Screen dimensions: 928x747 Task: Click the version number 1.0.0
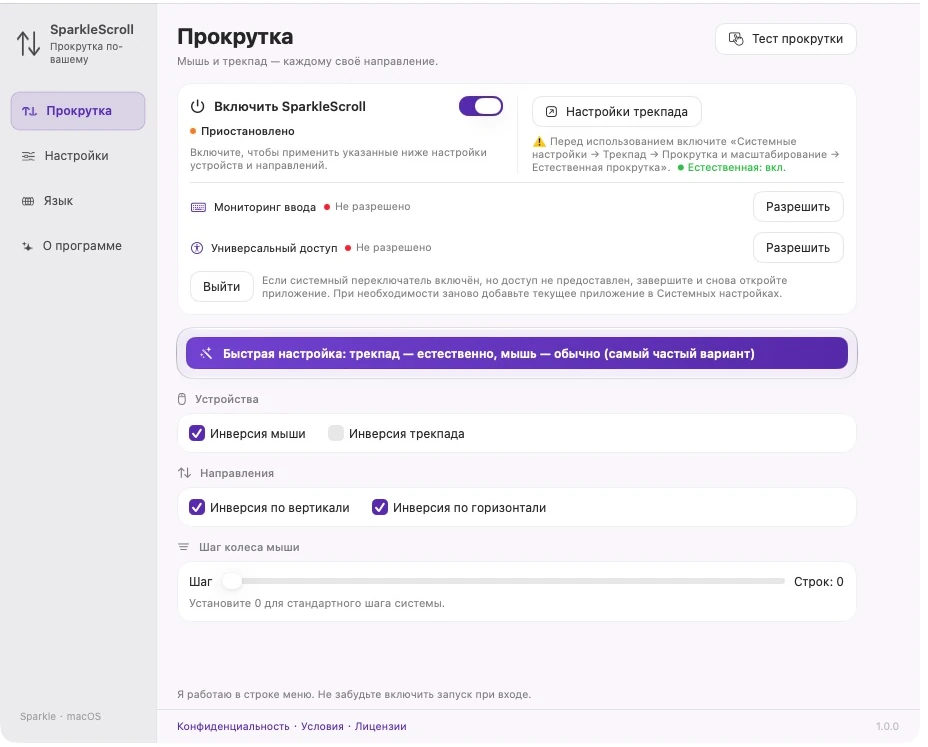(887, 727)
